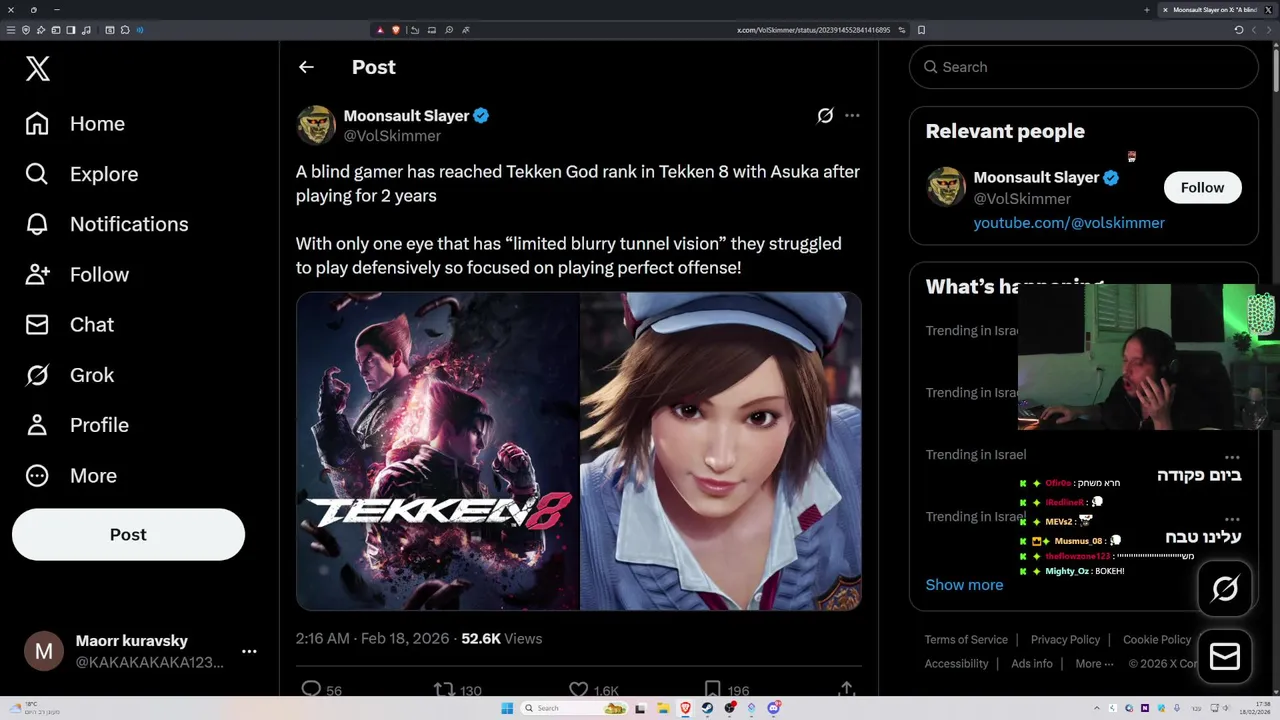
Task: Open the floating Grok button
Action: [x=1225, y=588]
